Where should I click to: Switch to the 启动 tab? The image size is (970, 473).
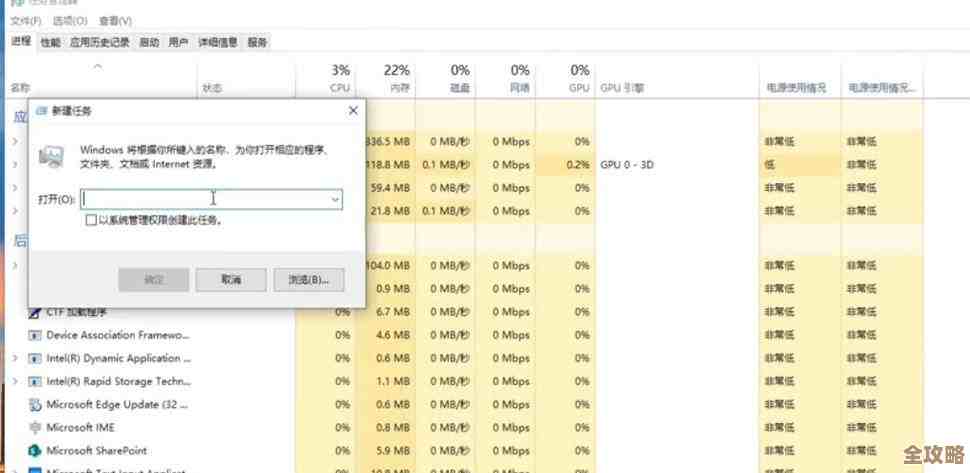click(149, 43)
